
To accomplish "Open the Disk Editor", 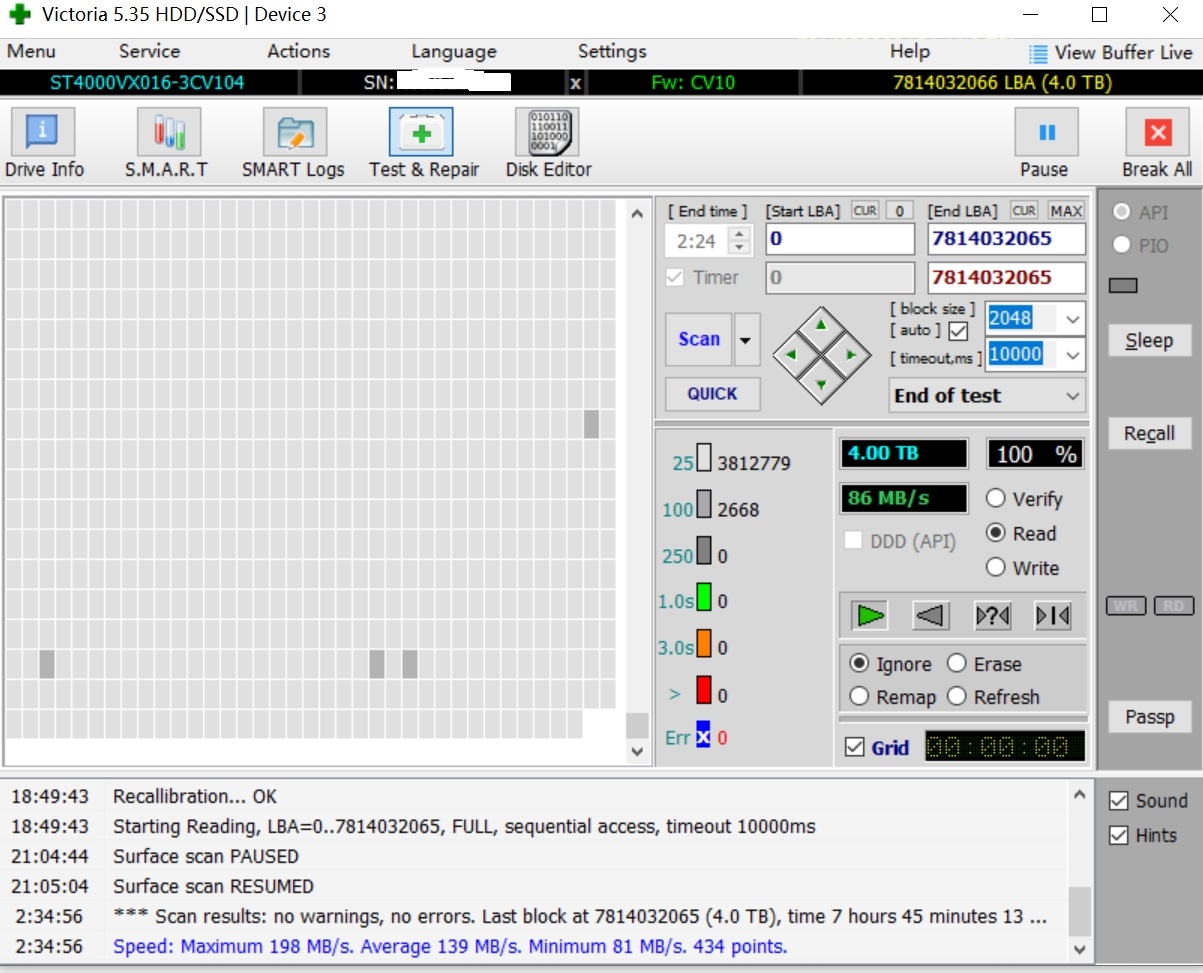I will (547, 132).
